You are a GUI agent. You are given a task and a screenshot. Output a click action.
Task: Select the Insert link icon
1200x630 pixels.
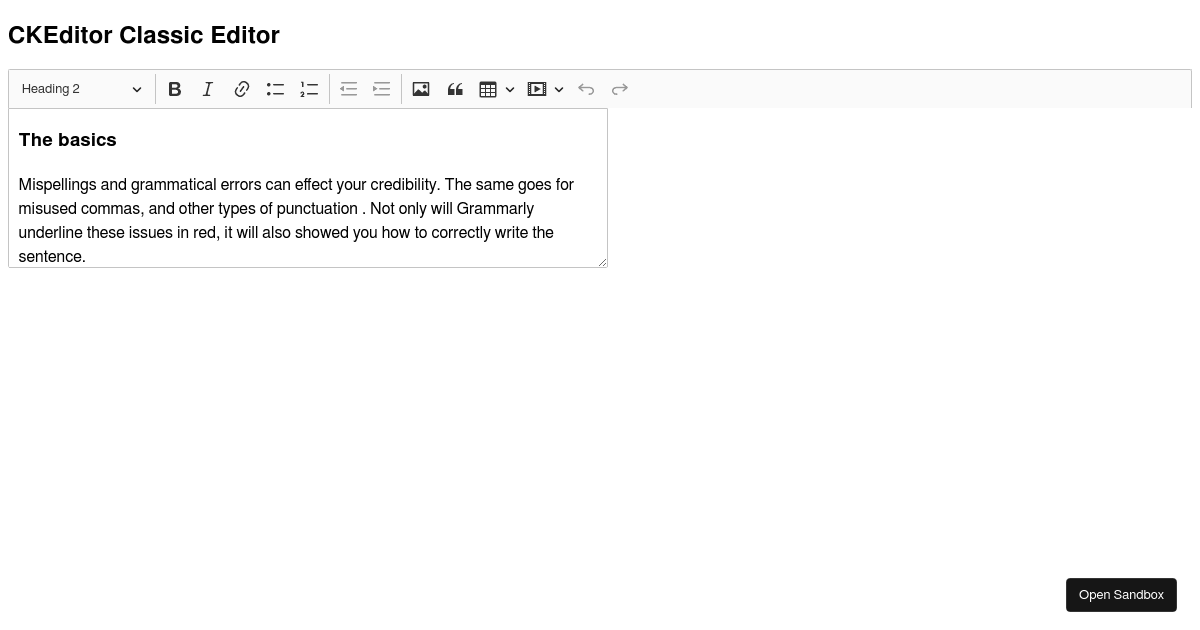pyautogui.click(x=242, y=89)
